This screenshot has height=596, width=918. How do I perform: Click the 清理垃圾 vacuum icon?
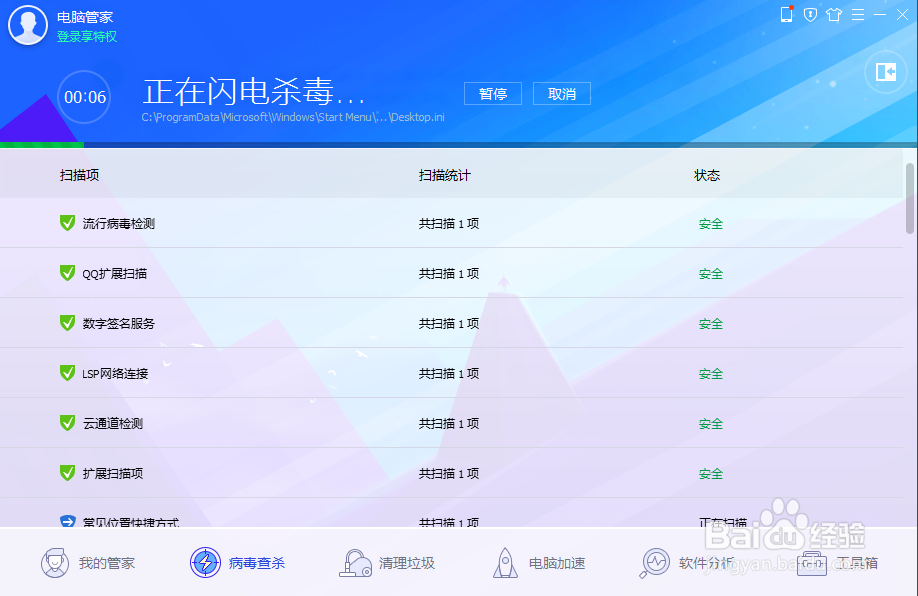click(x=355, y=563)
